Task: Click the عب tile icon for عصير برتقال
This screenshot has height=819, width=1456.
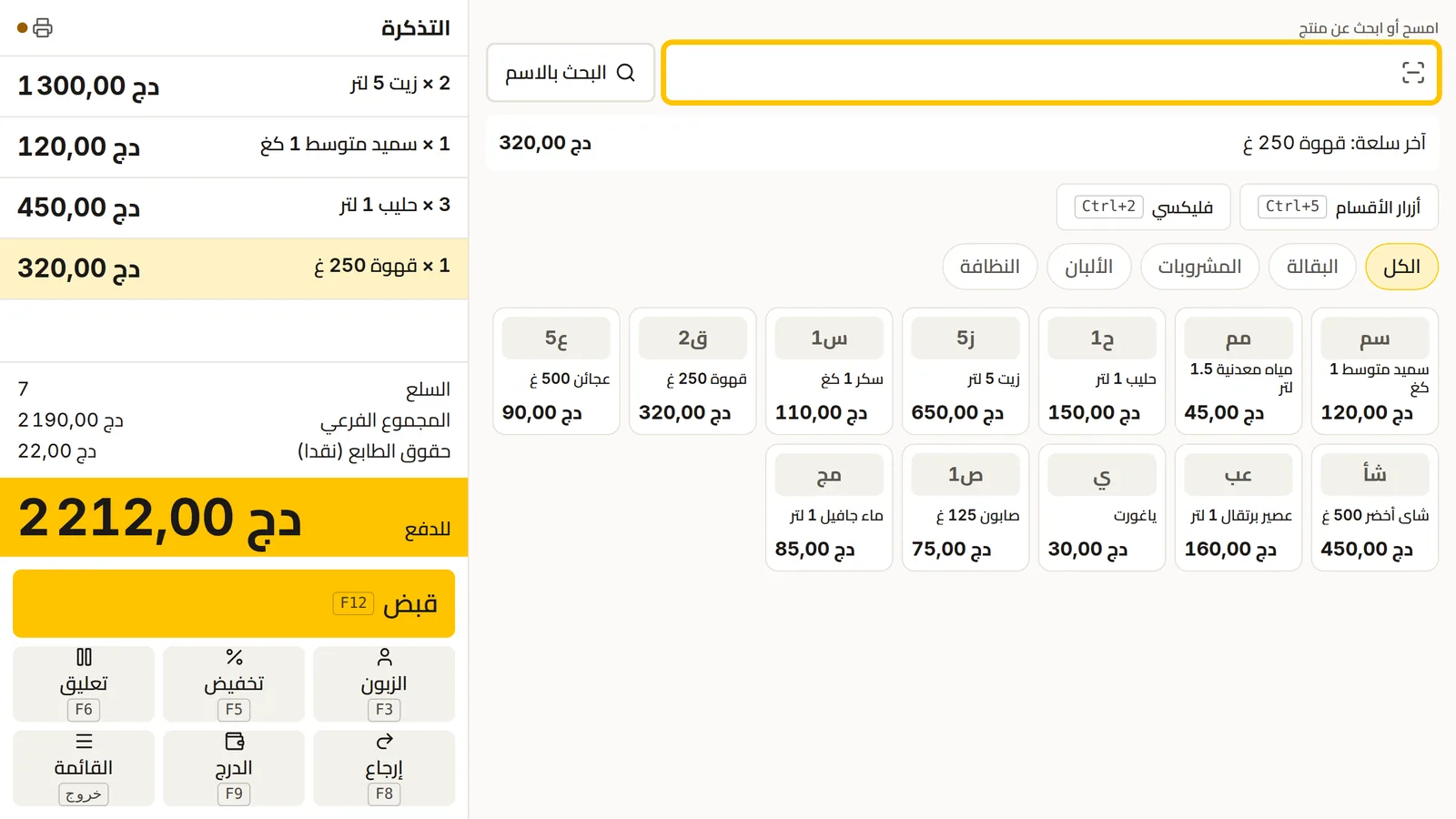Action: 1238,475
